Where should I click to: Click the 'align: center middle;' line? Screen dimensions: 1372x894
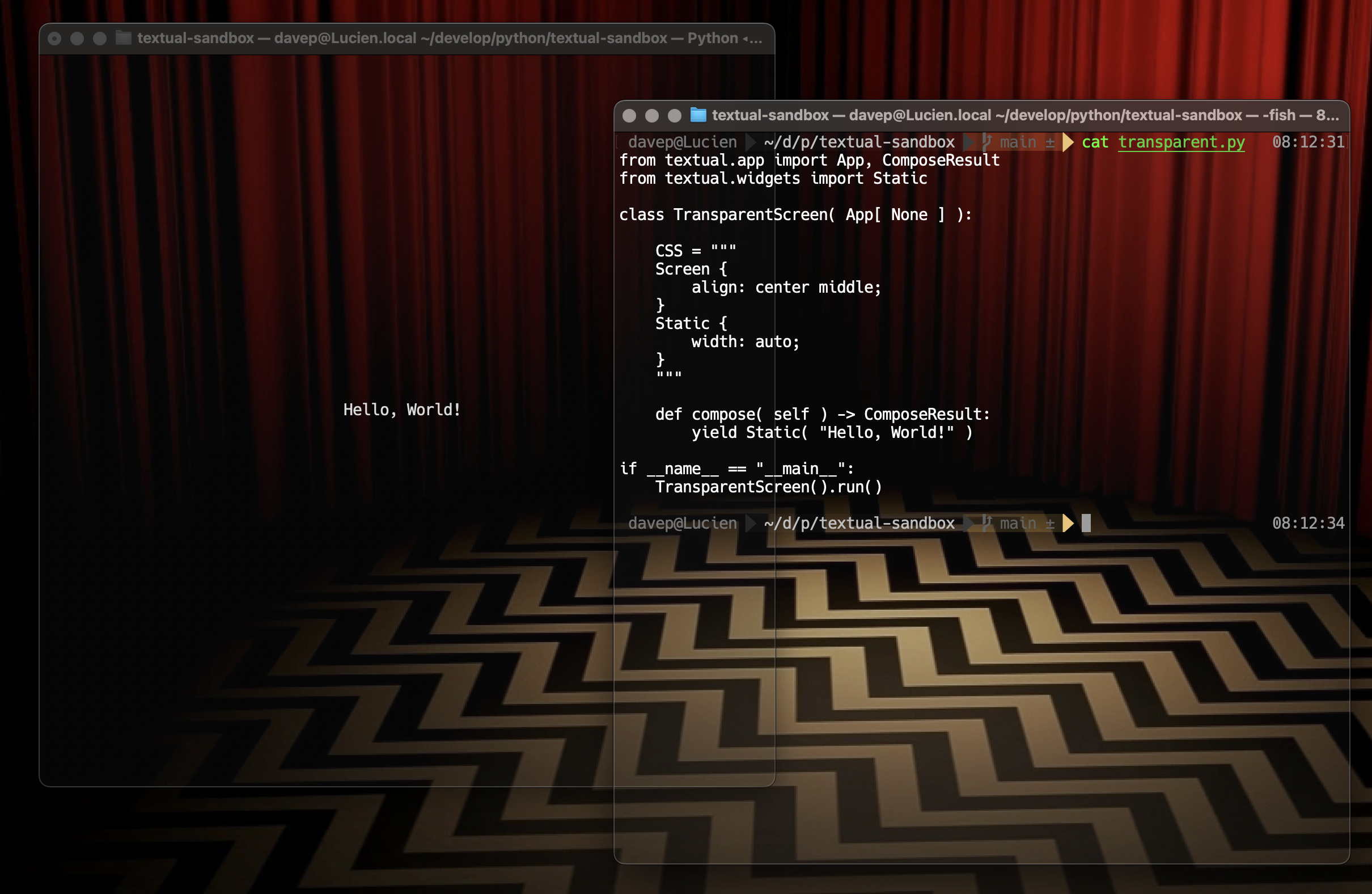point(786,287)
